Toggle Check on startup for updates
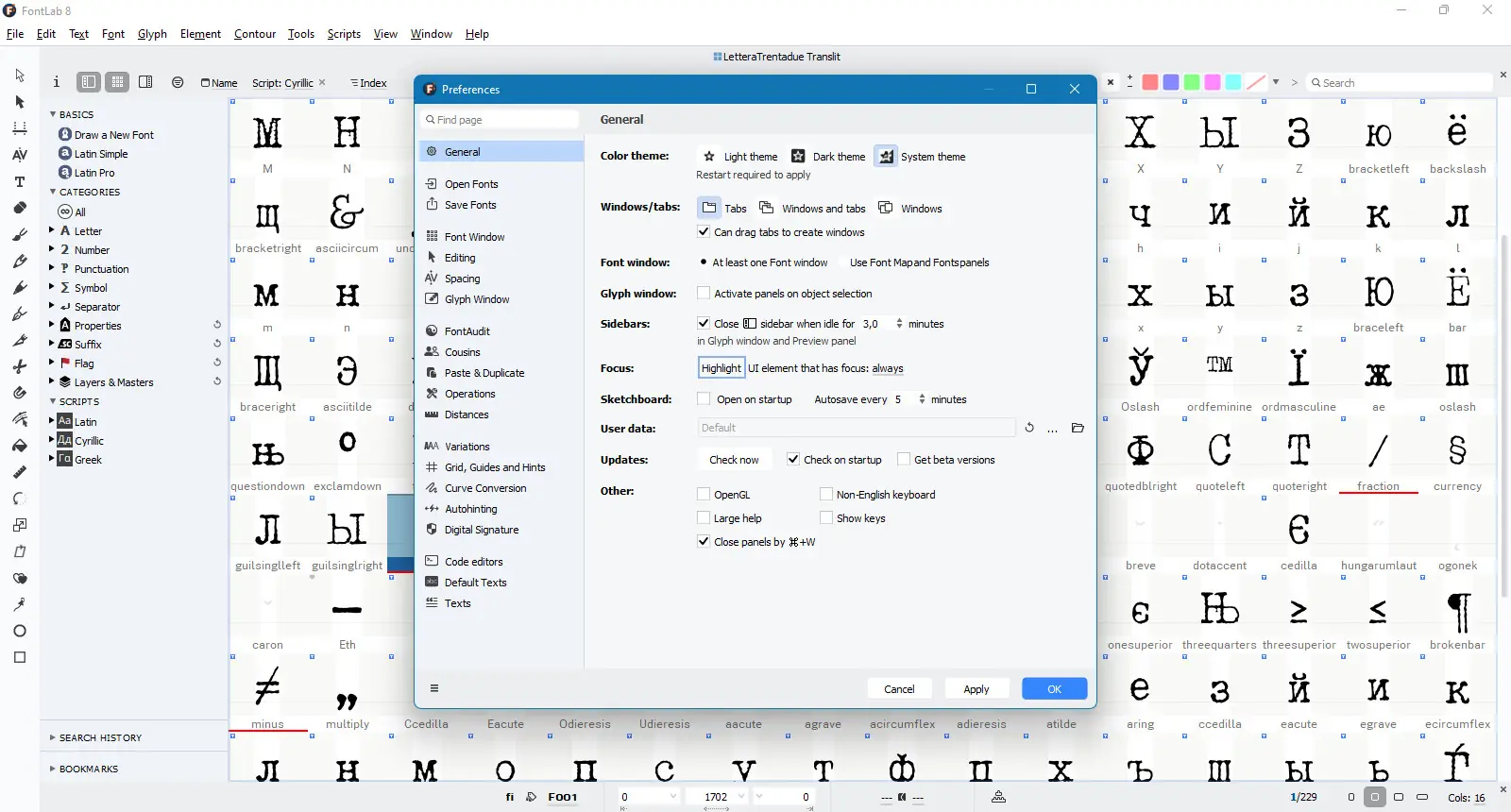This screenshot has width=1511, height=812. (x=793, y=460)
